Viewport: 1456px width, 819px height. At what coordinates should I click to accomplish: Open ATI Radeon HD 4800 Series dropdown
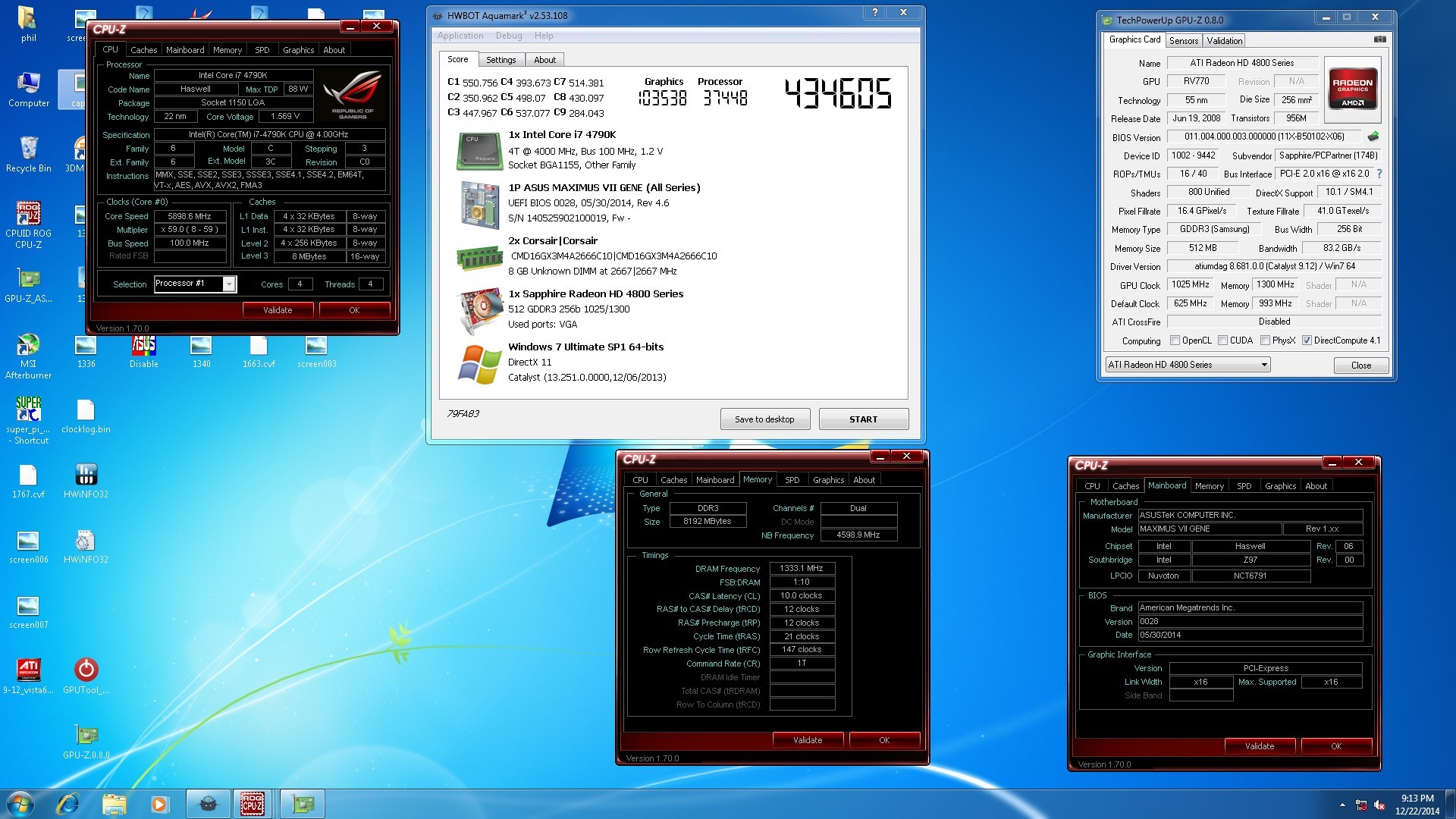pos(1188,365)
